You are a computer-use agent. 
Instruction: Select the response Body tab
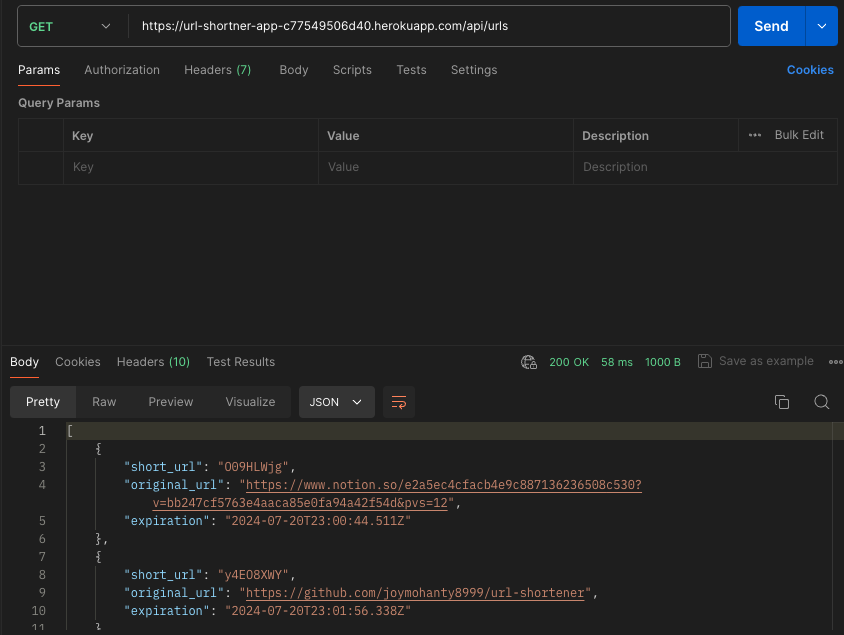(24, 362)
